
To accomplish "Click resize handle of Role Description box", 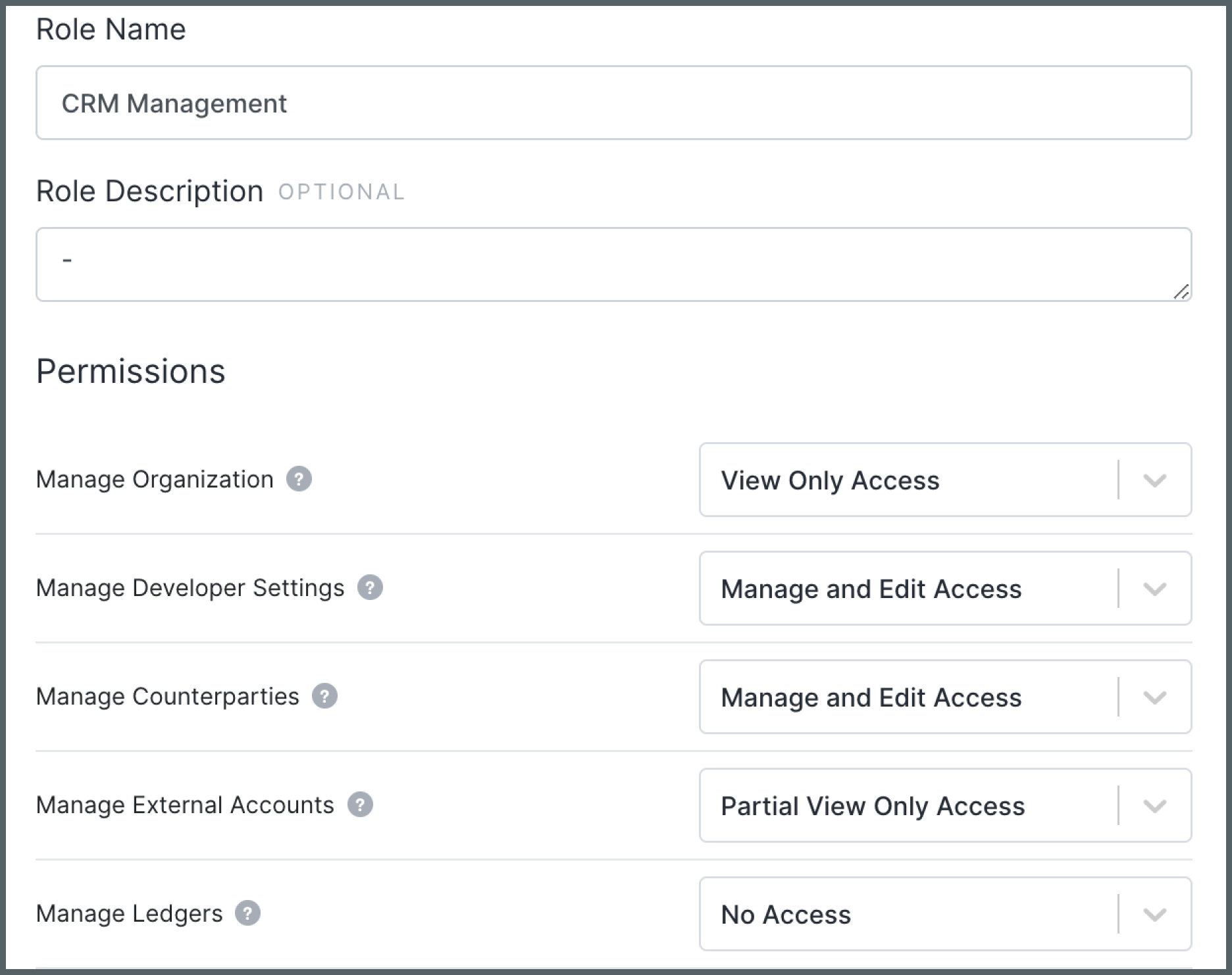I will [1181, 292].
